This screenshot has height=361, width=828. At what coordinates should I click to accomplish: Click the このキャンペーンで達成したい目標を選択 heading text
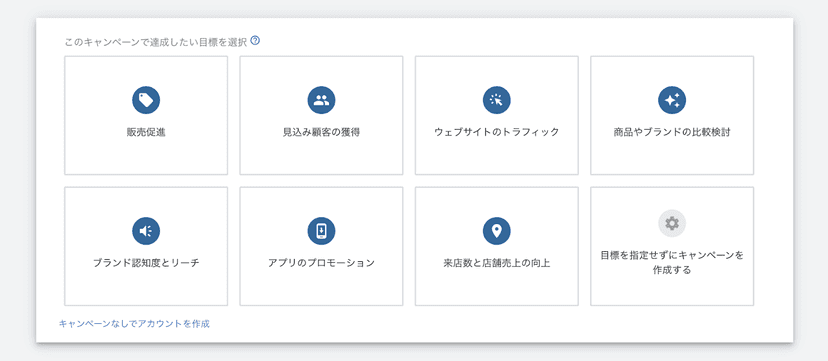[156, 42]
